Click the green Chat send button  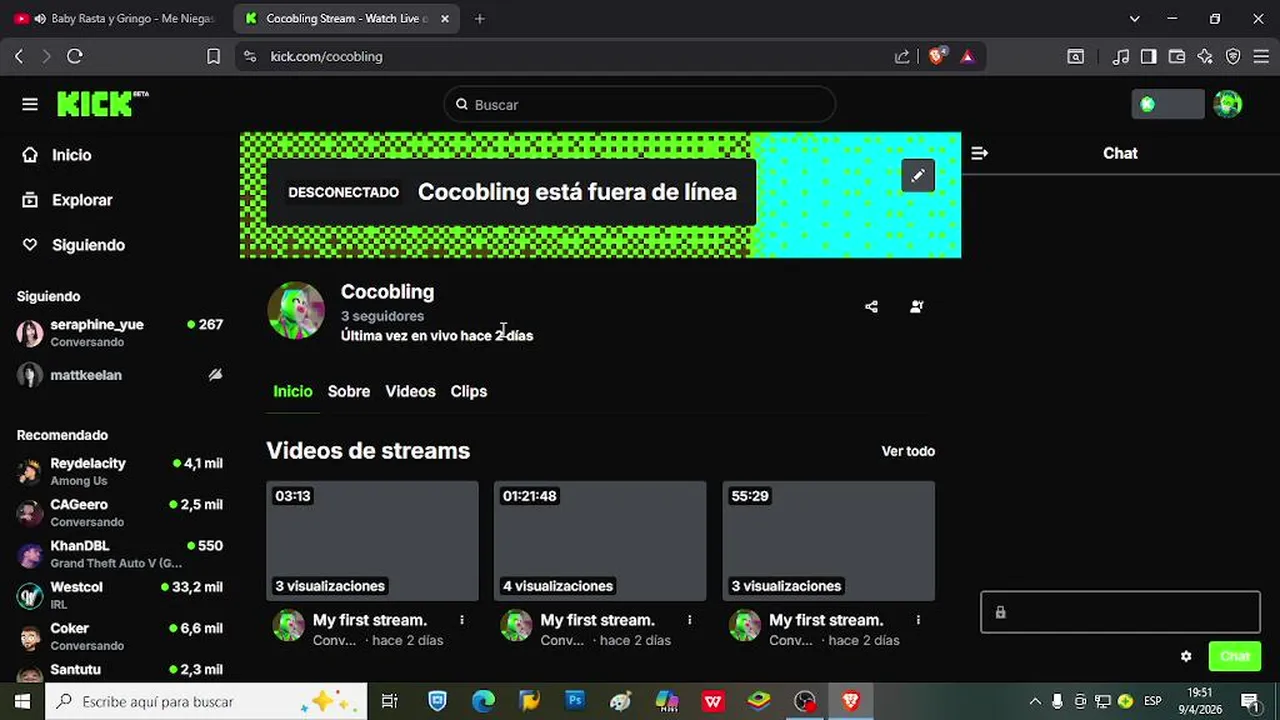1235,656
